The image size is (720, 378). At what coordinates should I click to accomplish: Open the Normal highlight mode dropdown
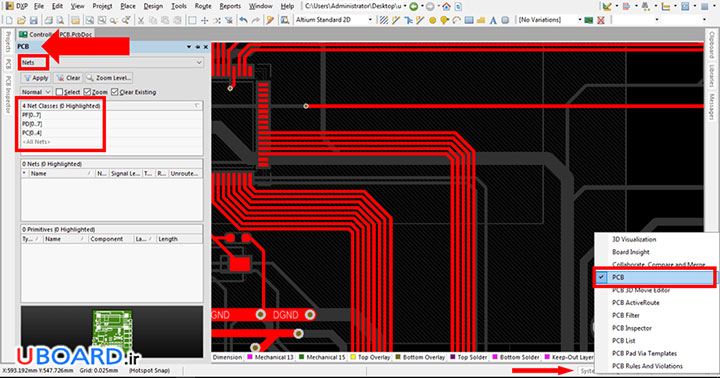click(x=36, y=92)
